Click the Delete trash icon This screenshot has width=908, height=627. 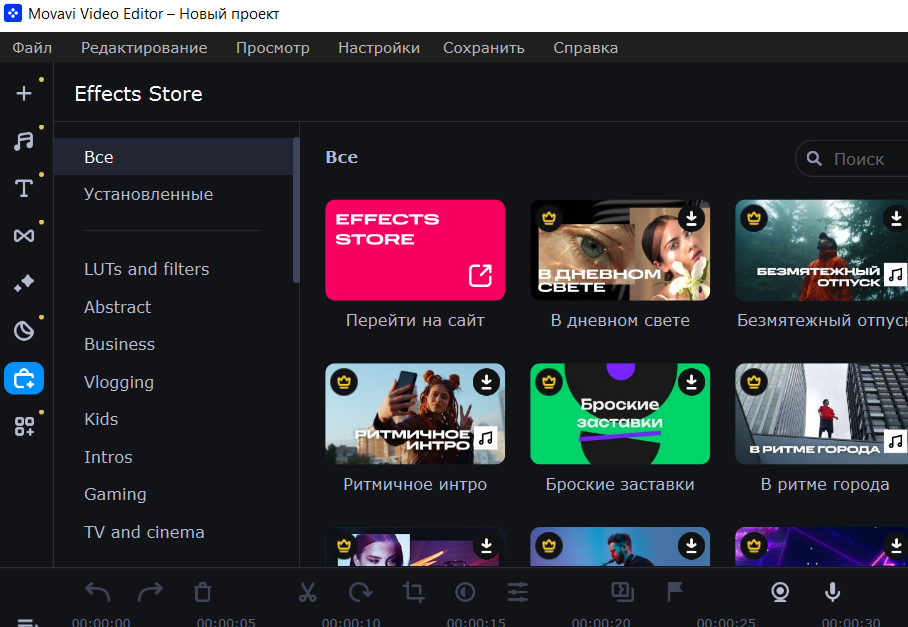click(x=203, y=592)
